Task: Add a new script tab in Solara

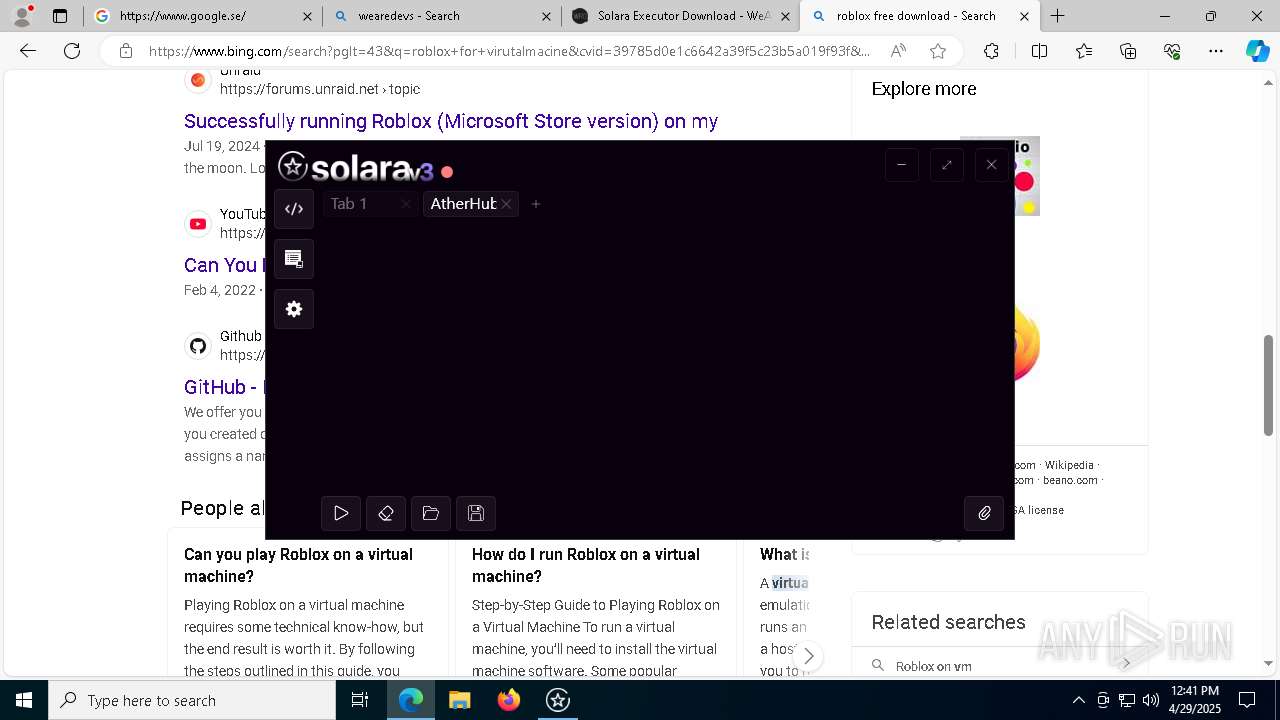Action: pos(536,204)
